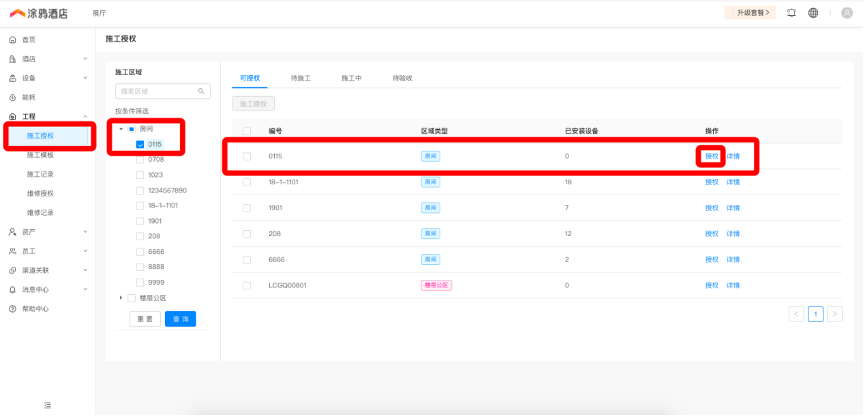
Task: Click the 施工授权 batch button
Action: 253,104
